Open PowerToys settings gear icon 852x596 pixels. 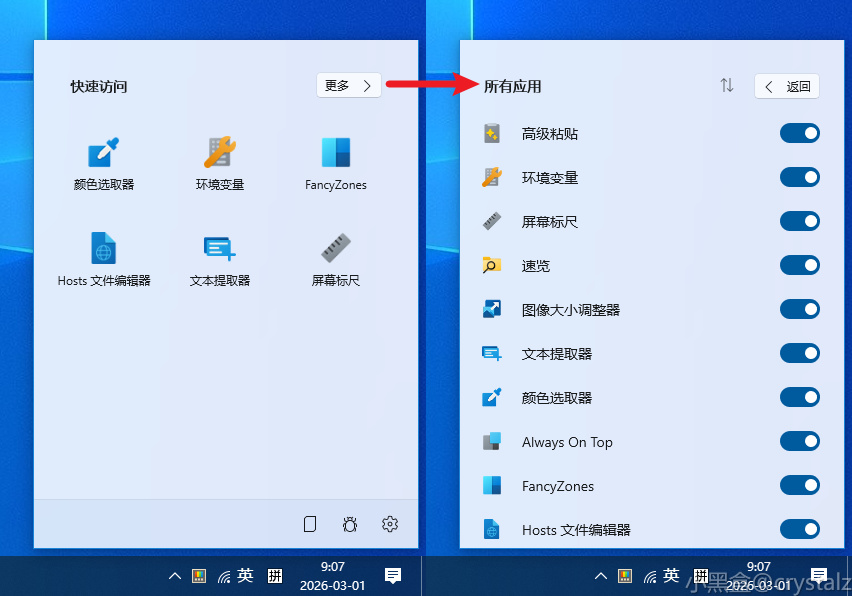(390, 524)
